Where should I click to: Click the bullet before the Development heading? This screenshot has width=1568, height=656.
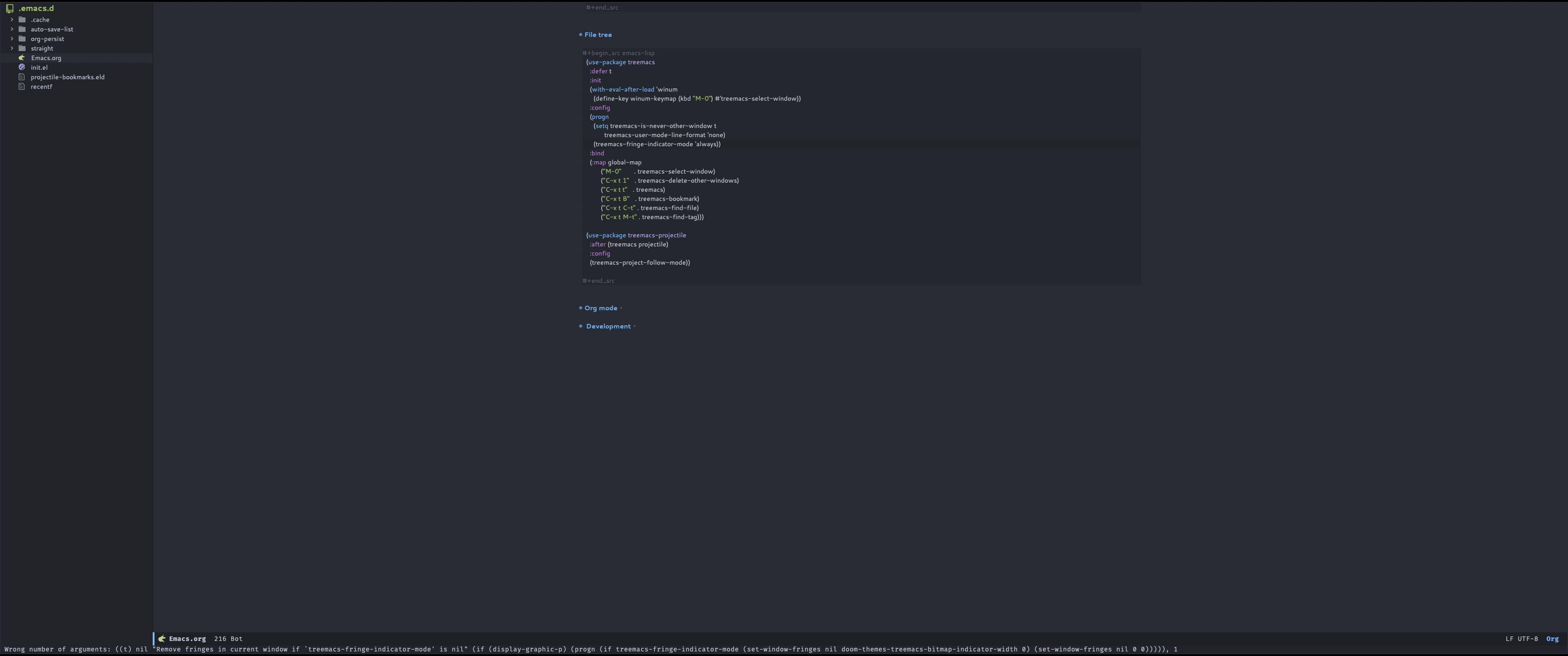coord(580,326)
